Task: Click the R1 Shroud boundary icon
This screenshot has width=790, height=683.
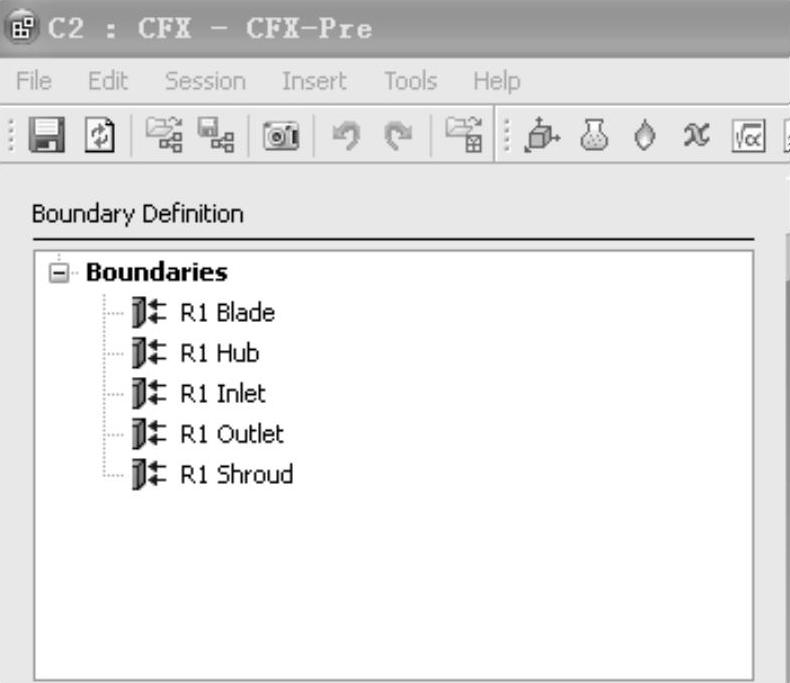Action: (x=149, y=474)
